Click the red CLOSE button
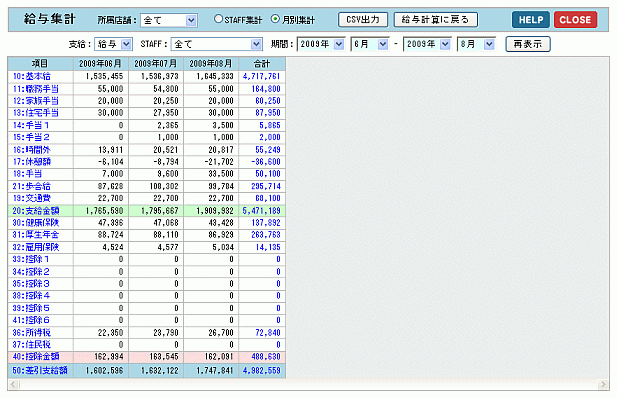 (x=575, y=20)
